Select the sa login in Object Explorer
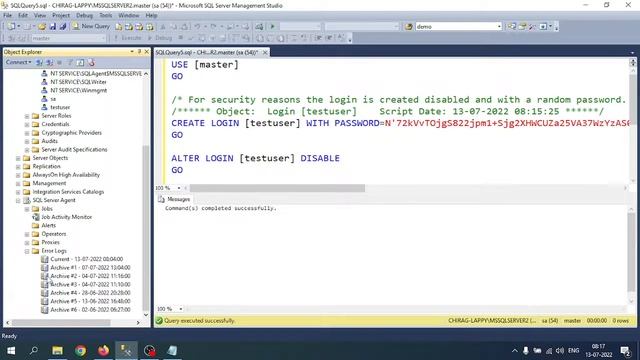Screen dimensions: 640x360 point(53,99)
